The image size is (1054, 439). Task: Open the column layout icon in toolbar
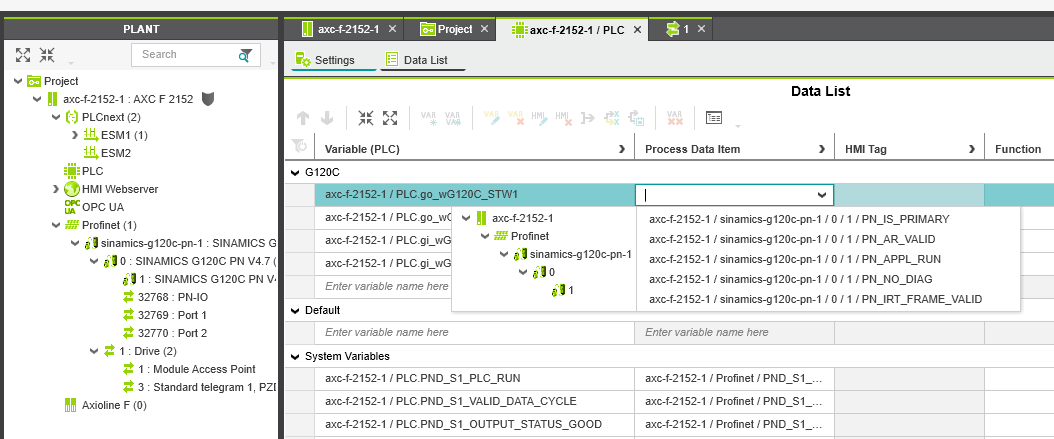click(714, 118)
